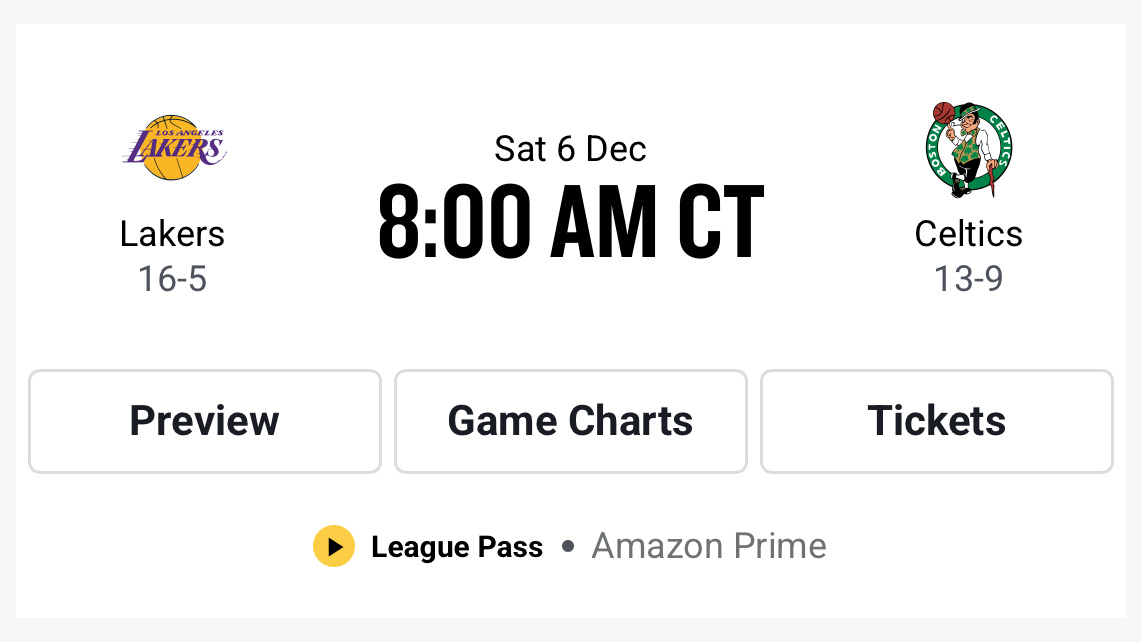Select the Lakers 16-5 record

pos(172,280)
